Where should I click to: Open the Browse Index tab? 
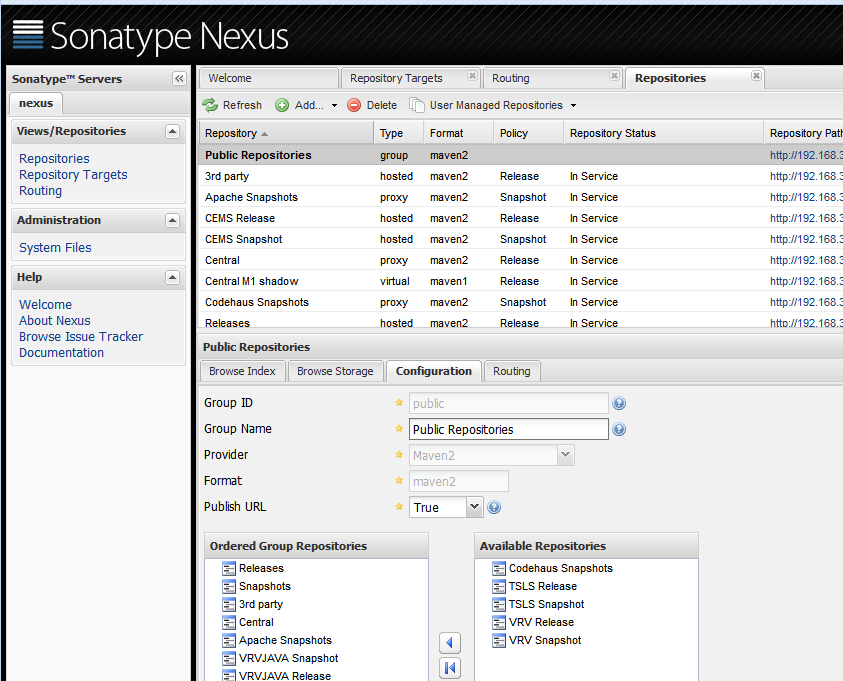click(x=242, y=371)
